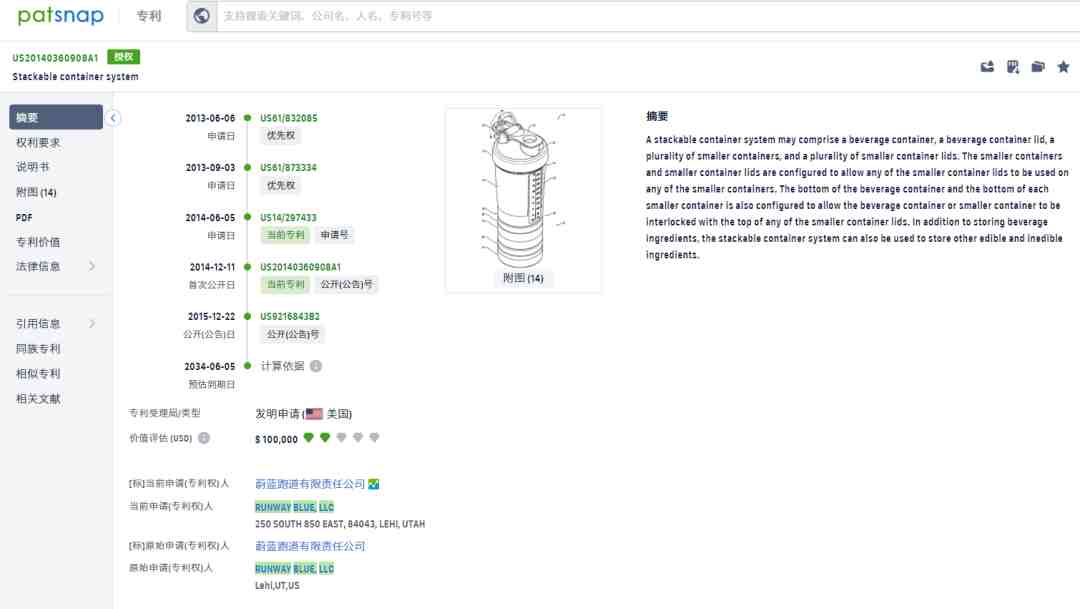Click the share icon in the top-right toolbar

[x=987, y=67]
